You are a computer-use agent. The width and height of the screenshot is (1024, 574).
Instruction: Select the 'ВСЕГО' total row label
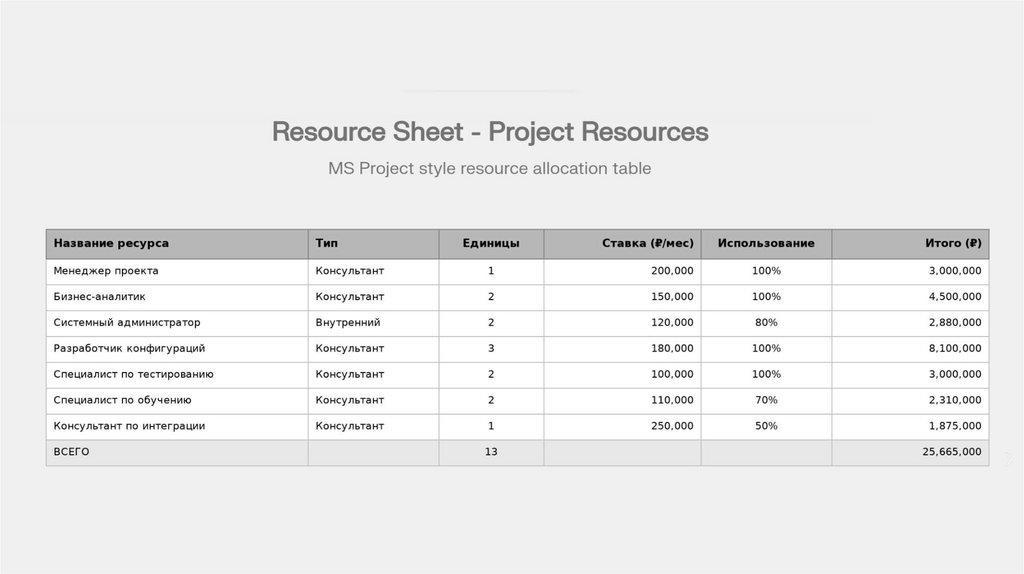point(72,452)
